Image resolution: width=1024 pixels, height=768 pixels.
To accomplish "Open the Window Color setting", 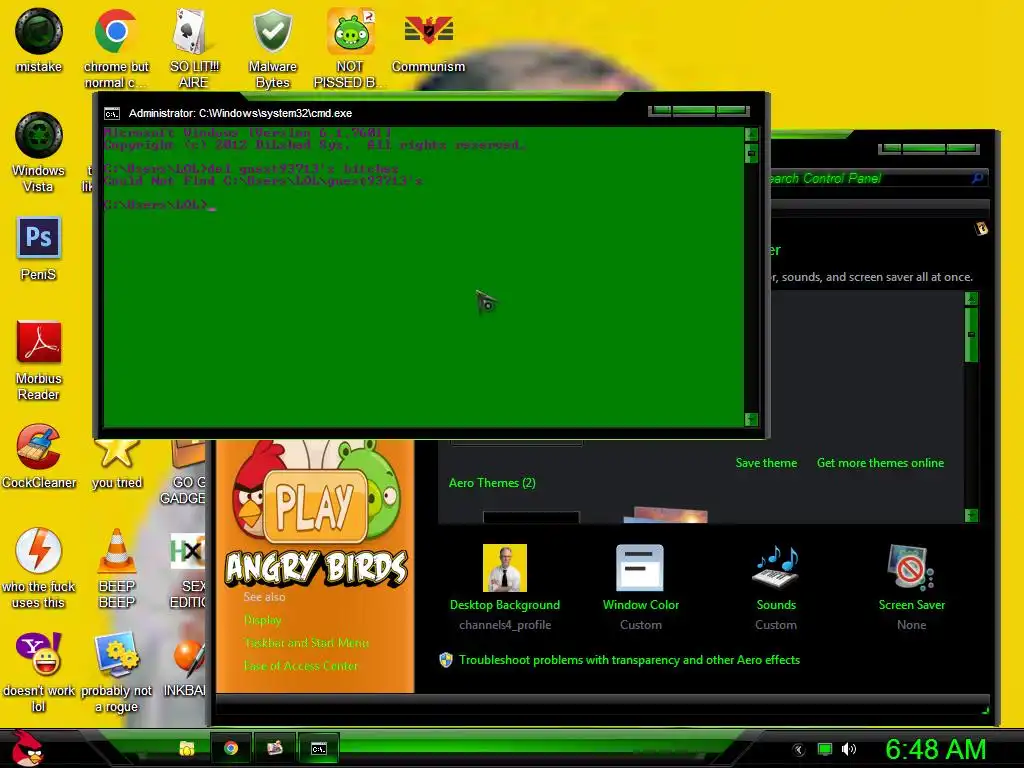I will pyautogui.click(x=641, y=587).
